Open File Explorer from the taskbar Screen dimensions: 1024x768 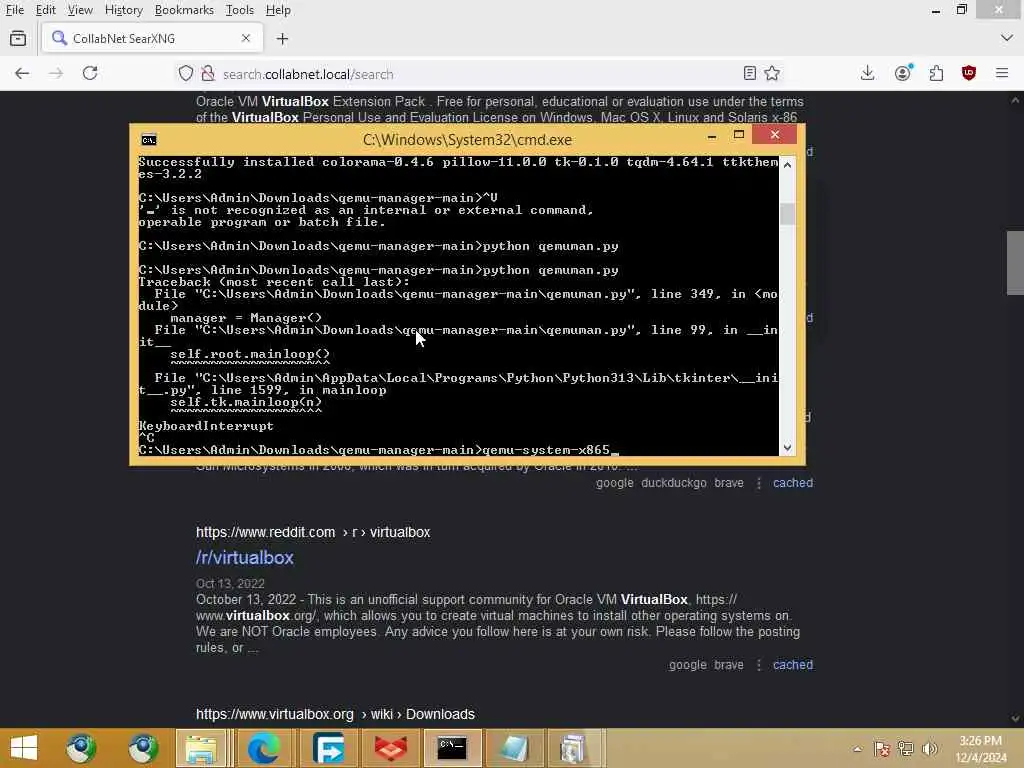pyautogui.click(x=201, y=748)
